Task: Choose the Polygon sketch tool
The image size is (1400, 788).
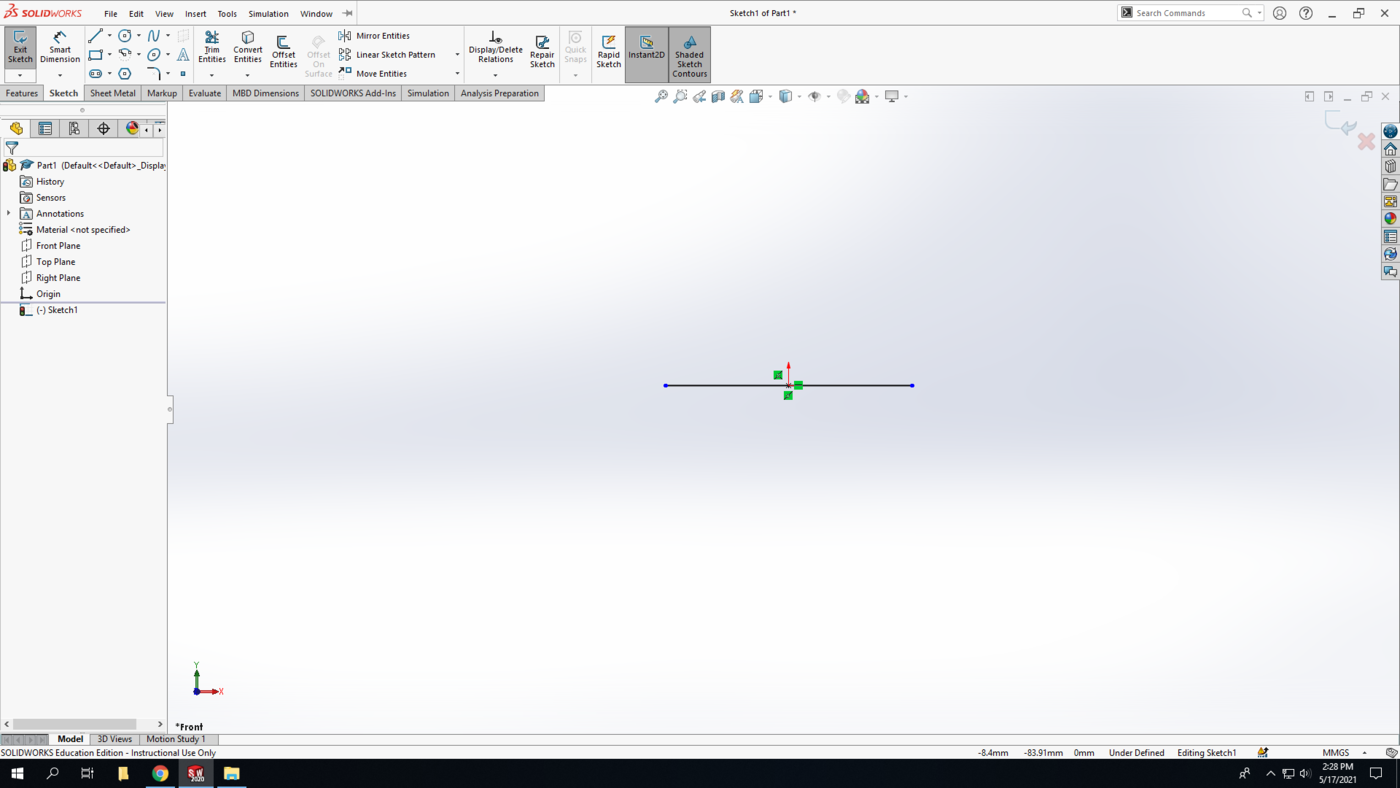Action: (125, 74)
